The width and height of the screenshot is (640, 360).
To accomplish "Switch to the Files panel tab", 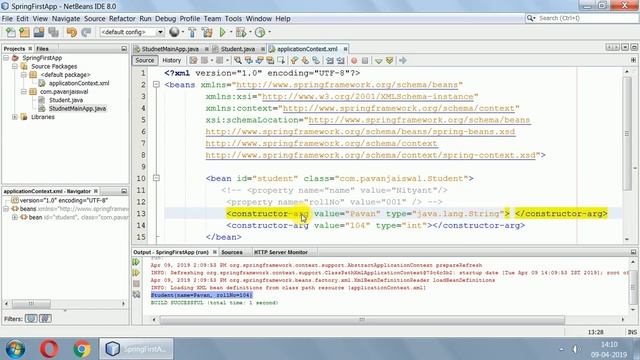I will pyautogui.click(x=42, y=49).
